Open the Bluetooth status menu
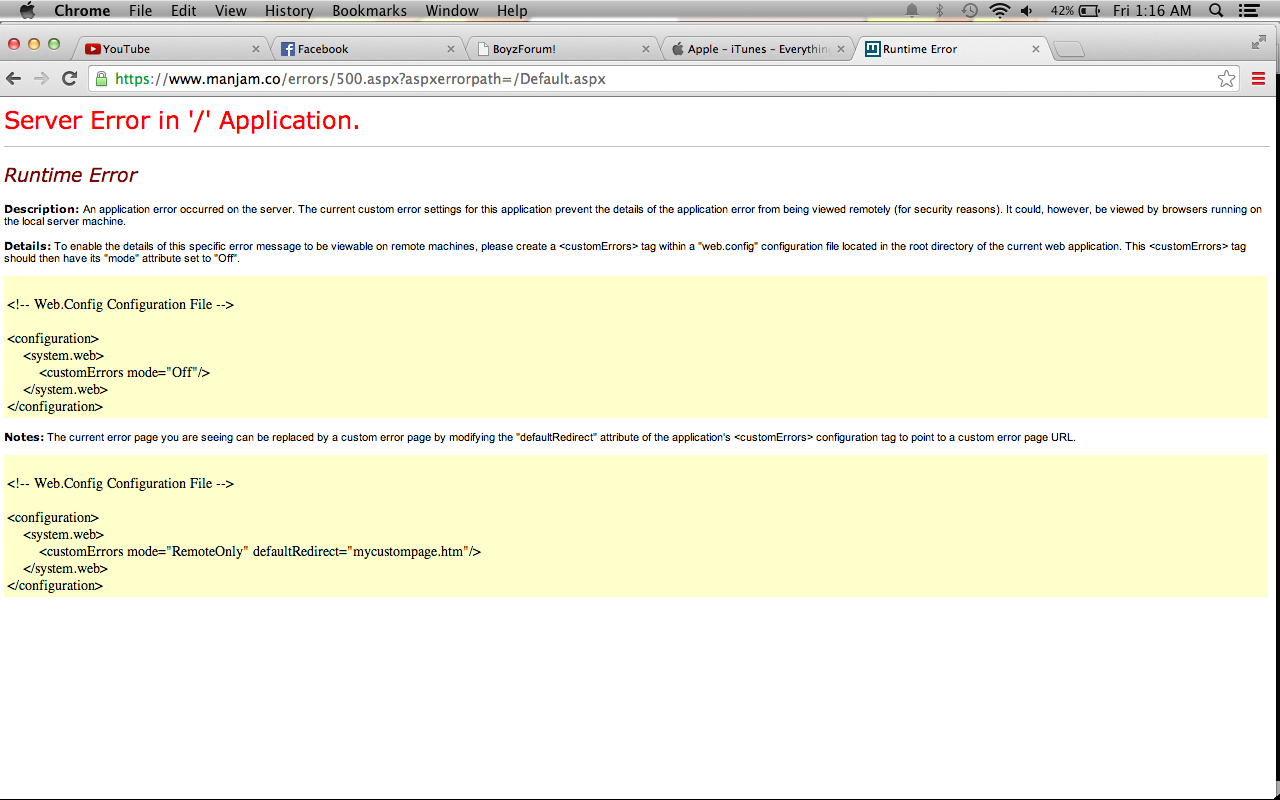Image resolution: width=1280 pixels, height=800 pixels. pos(939,11)
